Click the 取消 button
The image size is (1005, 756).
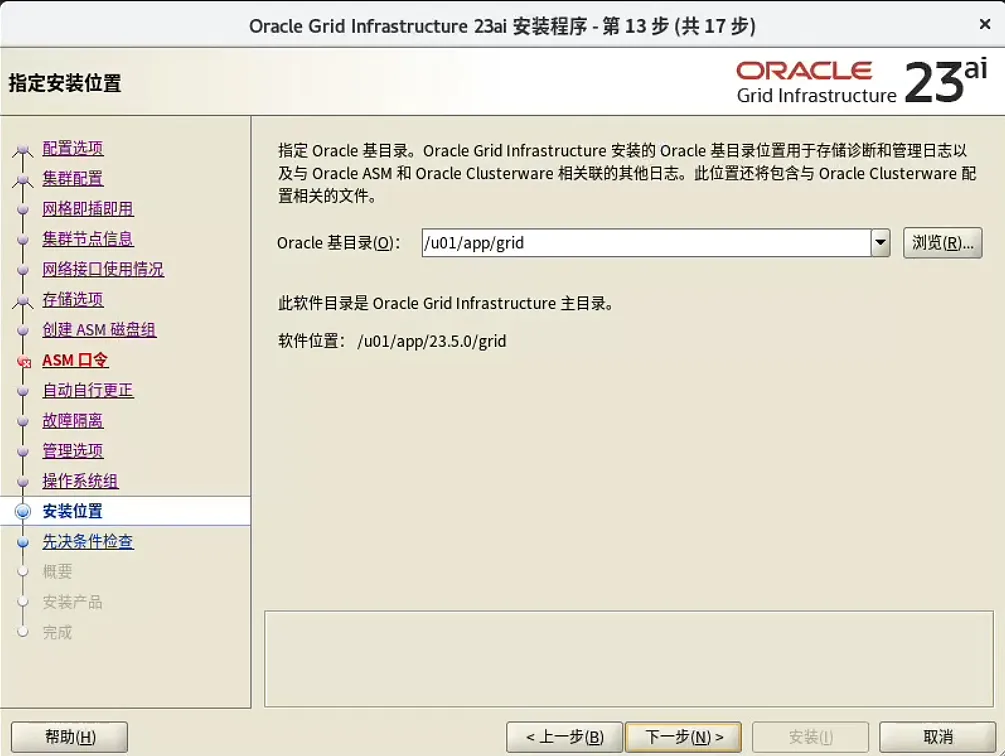tap(936, 736)
